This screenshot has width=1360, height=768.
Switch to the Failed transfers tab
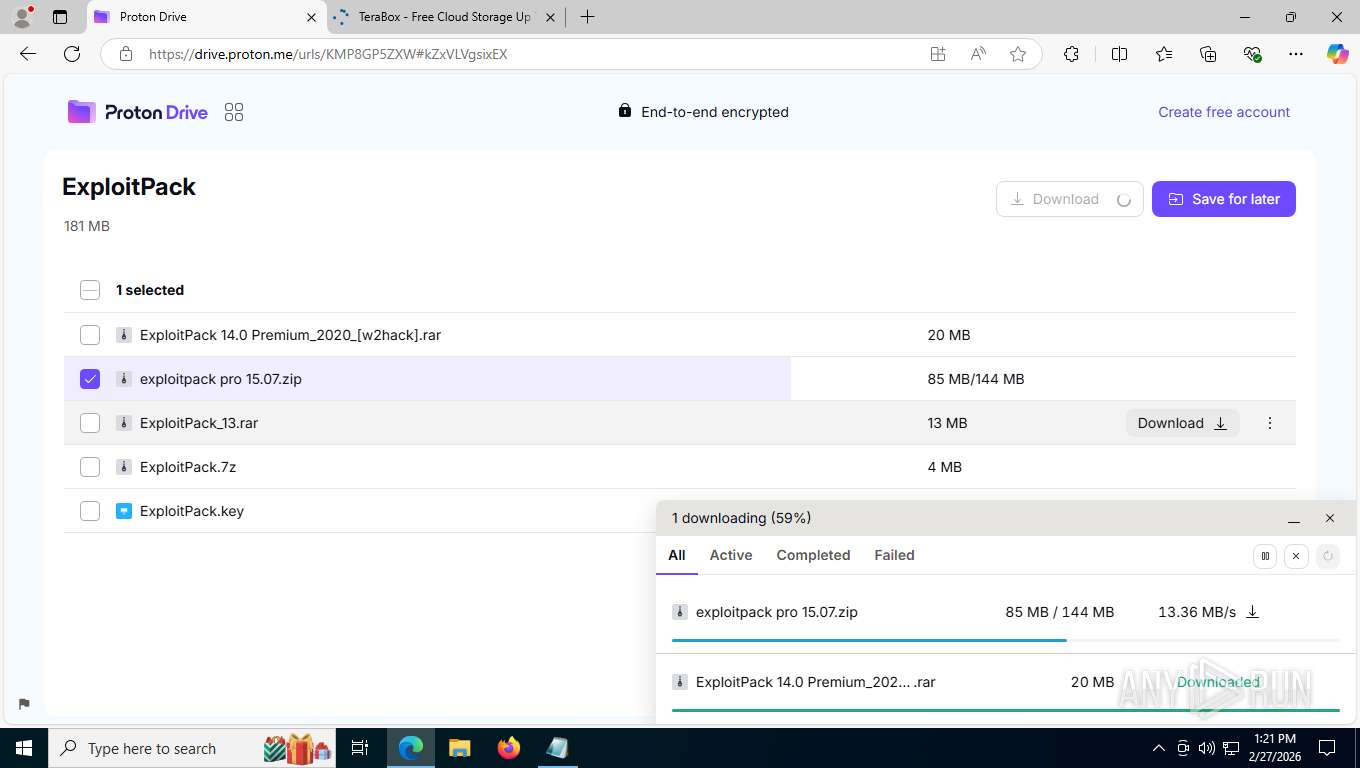point(894,555)
